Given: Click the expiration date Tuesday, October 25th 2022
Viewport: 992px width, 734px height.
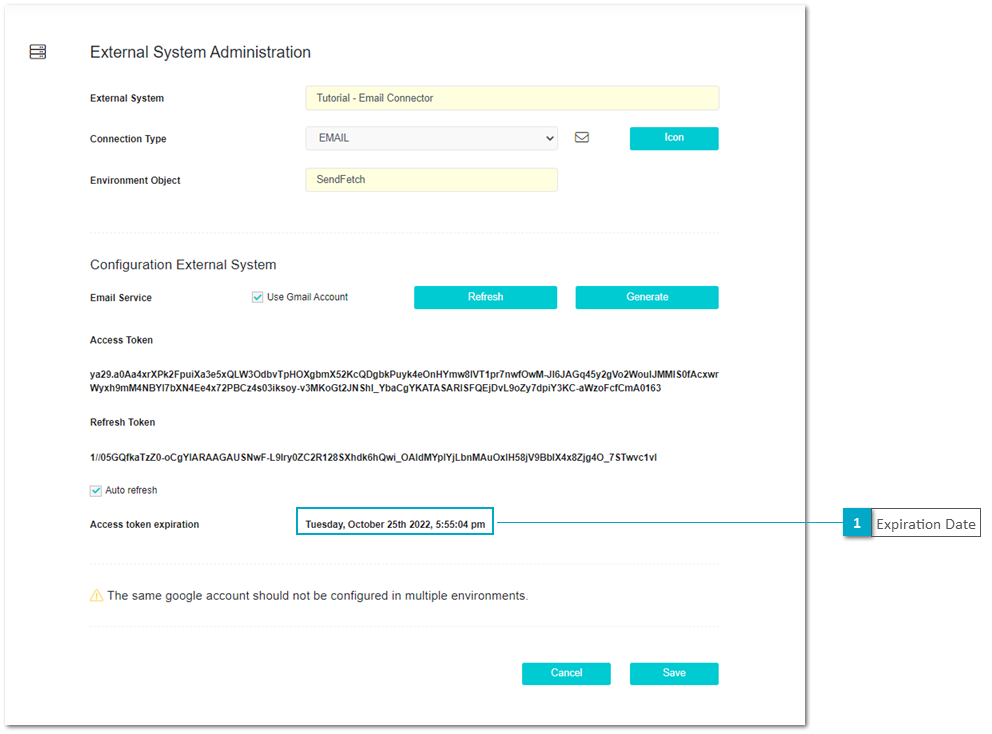Looking at the screenshot, I should click(x=395, y=524).
